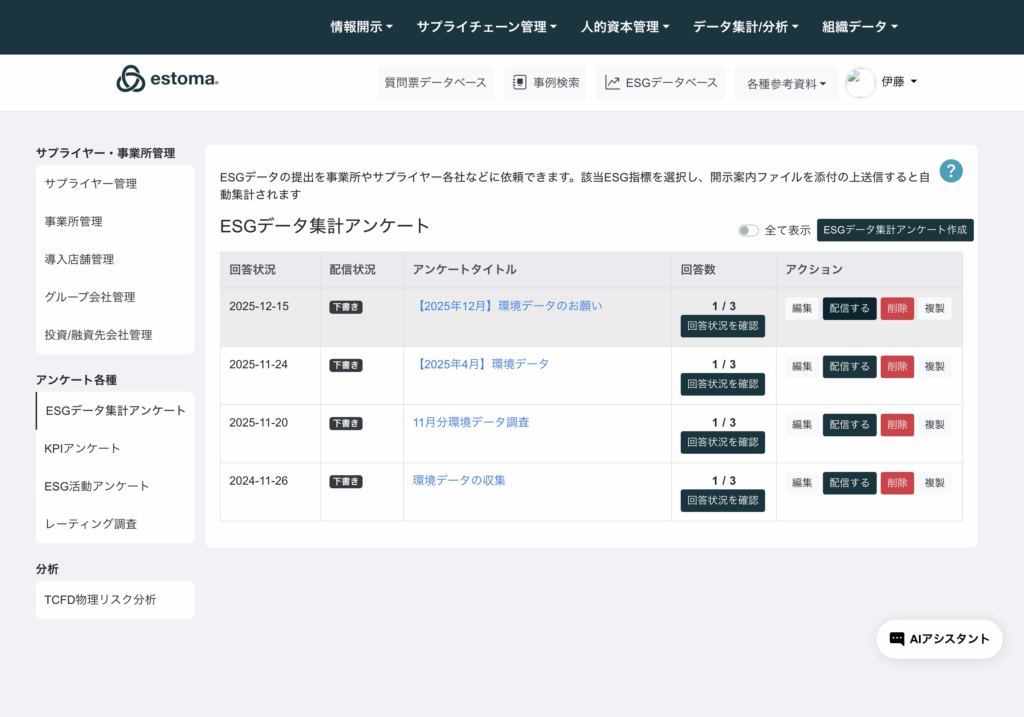Toggle the 全て表示 switch

pyautogui.click(x=748, y=230)
